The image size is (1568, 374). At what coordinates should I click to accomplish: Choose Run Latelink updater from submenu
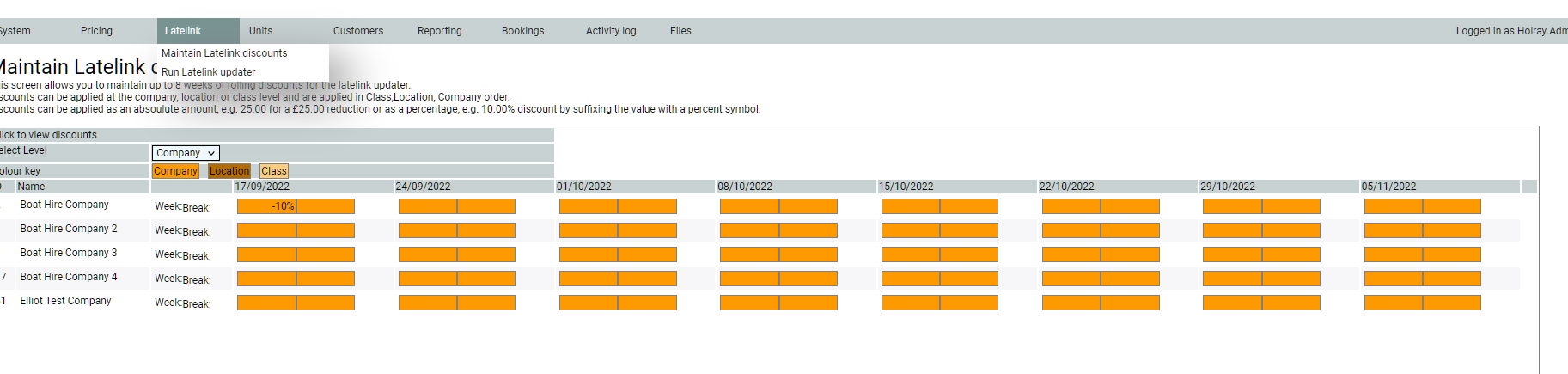pyautogui.click(x=208, y=72)
